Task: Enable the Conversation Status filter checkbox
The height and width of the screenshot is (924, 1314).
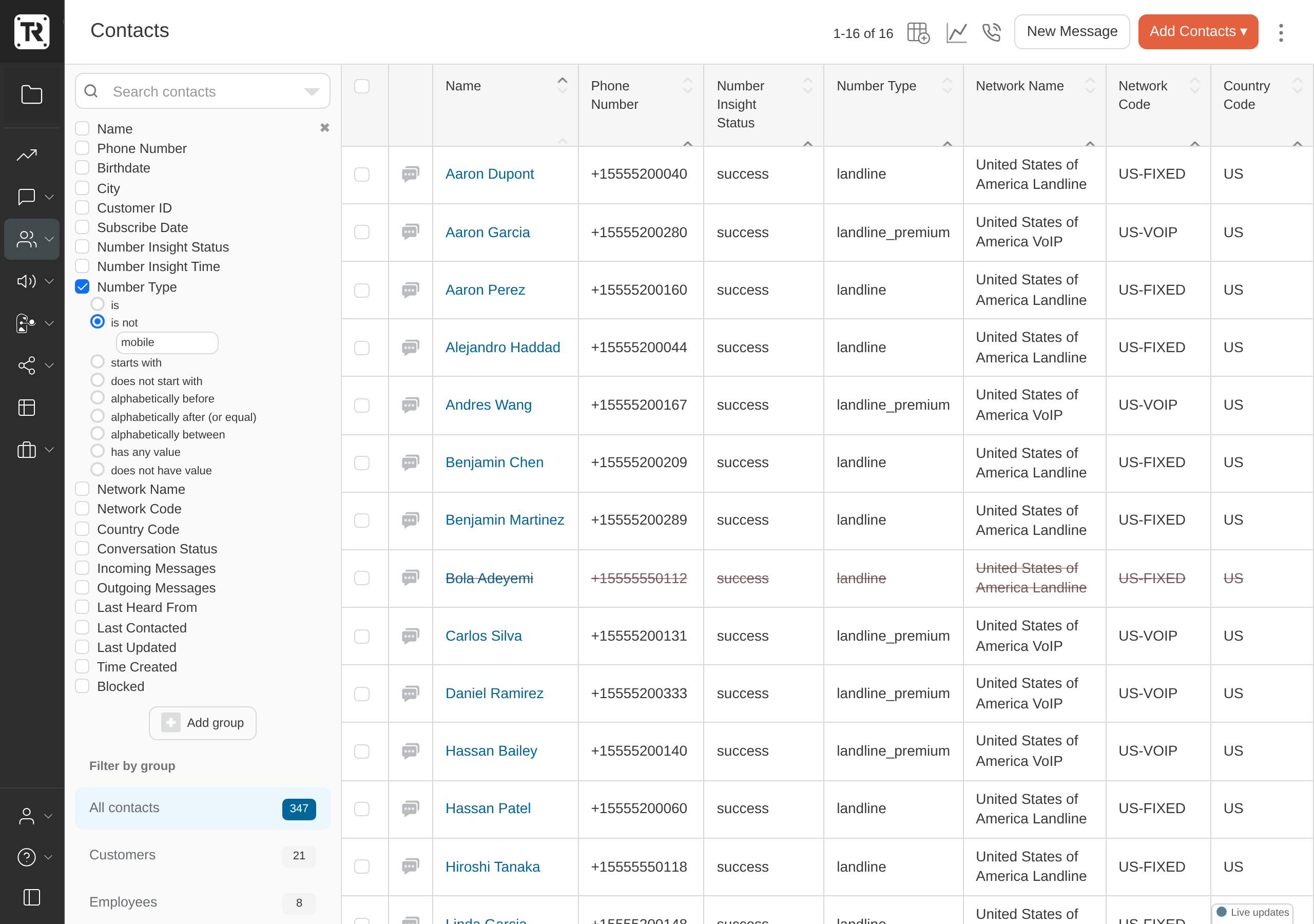Action: tap(83, 548)
